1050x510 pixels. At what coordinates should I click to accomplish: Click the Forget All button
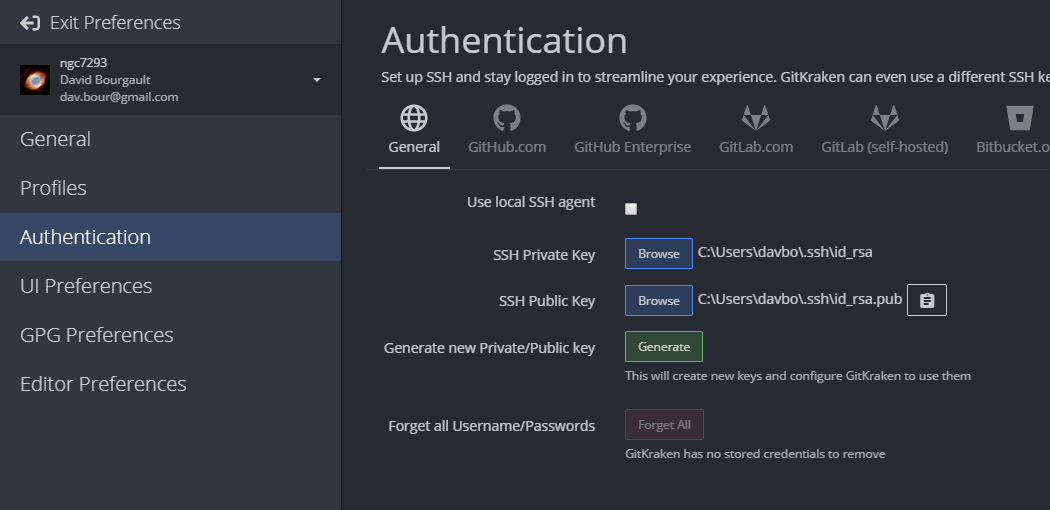[x=664, y=425]
